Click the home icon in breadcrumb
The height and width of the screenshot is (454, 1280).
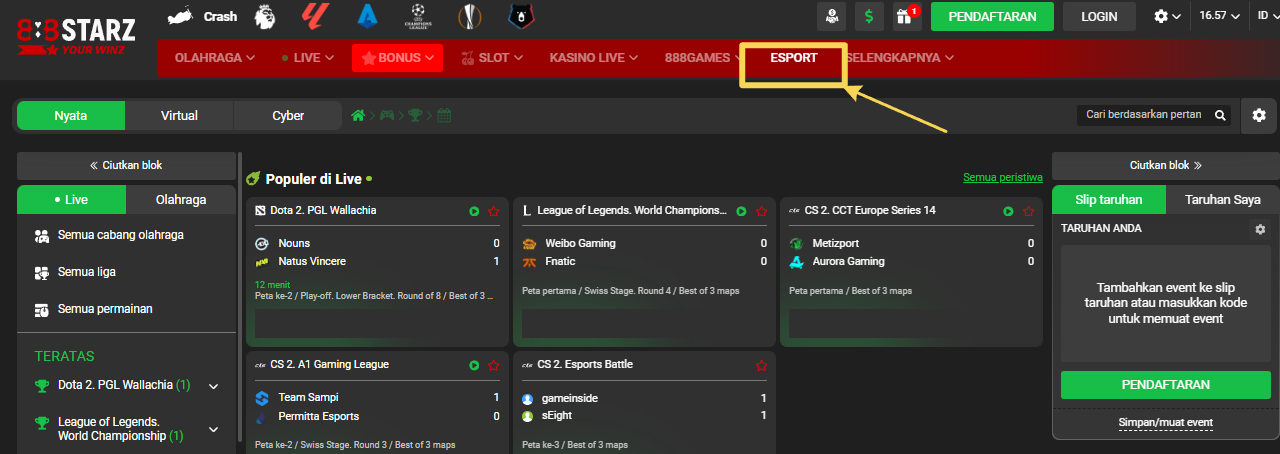coord(357,116)
